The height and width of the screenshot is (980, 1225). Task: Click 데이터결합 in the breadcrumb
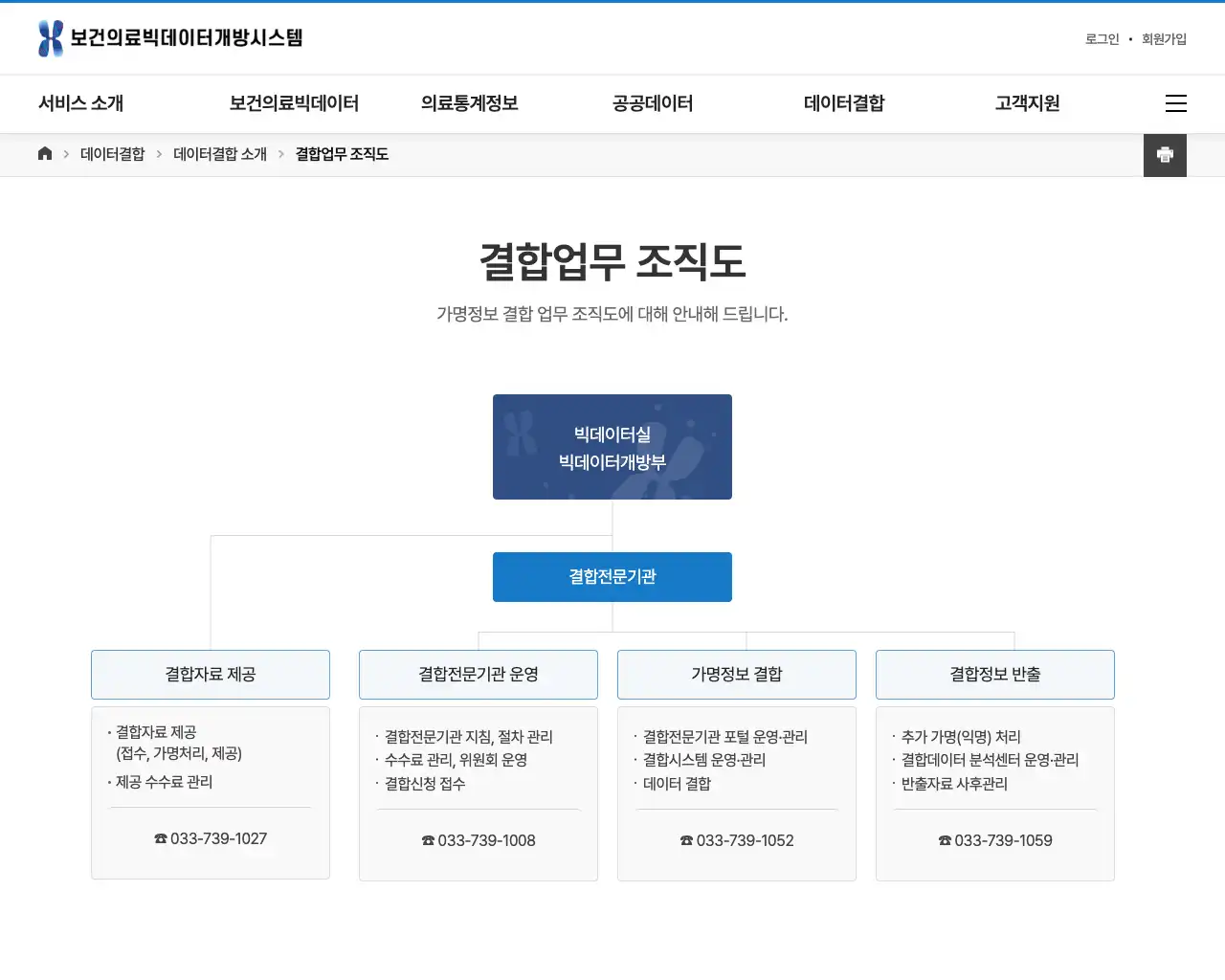113,154
